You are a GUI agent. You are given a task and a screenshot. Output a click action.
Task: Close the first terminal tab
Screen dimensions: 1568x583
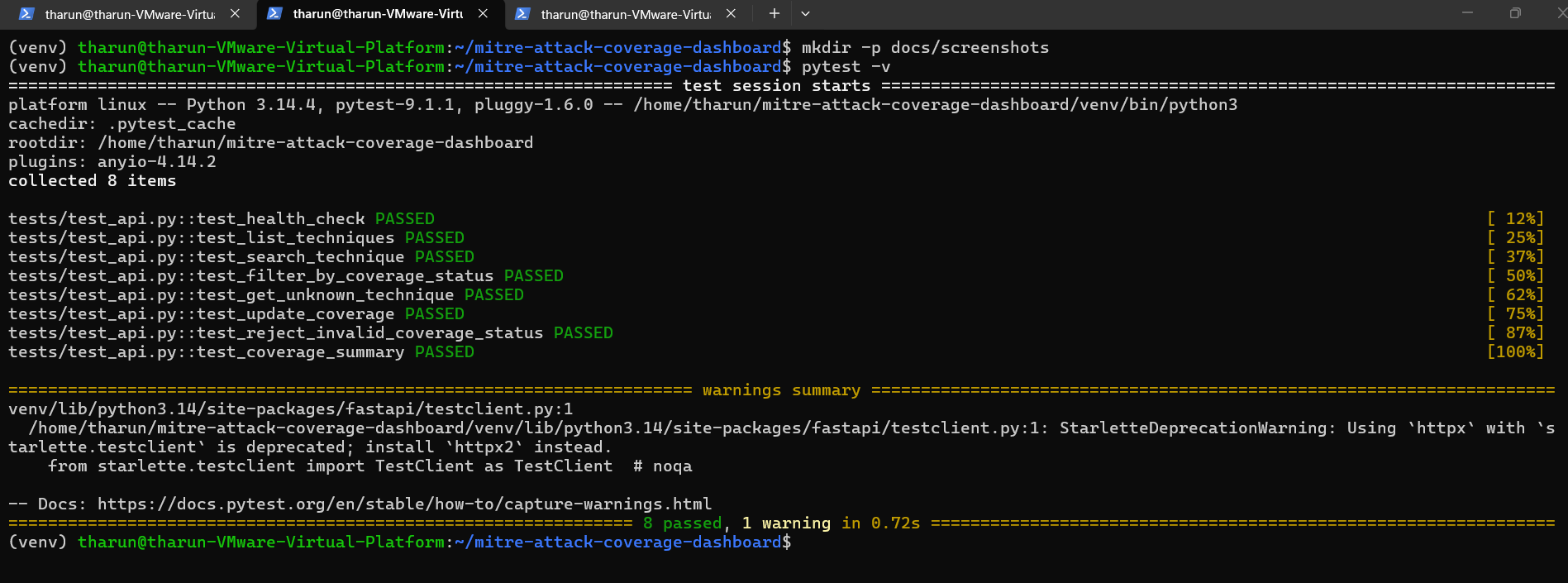[x=235, y=14]
